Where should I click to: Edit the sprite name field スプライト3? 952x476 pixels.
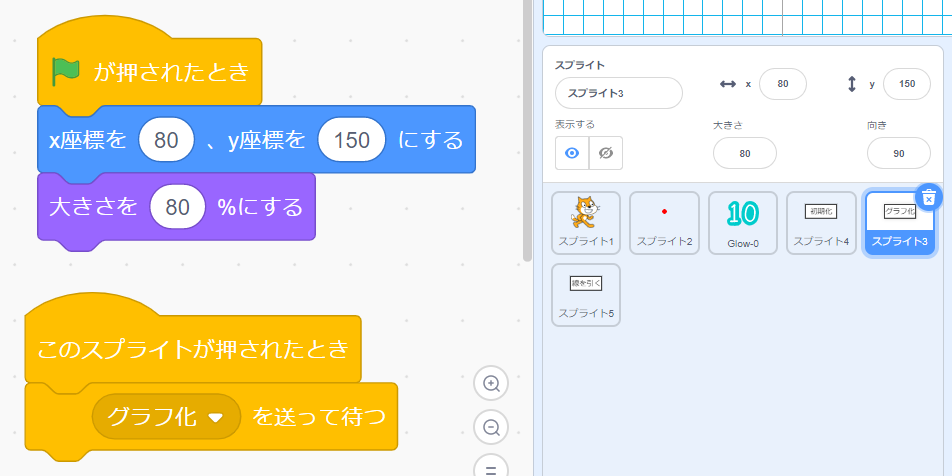(x=619, y=93)
